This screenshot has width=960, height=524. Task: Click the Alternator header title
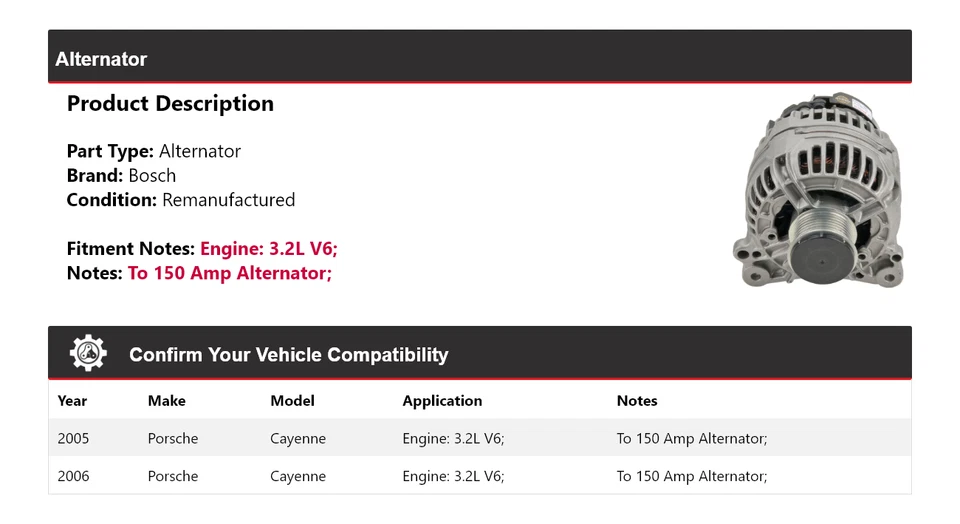(x=101, y=59)
